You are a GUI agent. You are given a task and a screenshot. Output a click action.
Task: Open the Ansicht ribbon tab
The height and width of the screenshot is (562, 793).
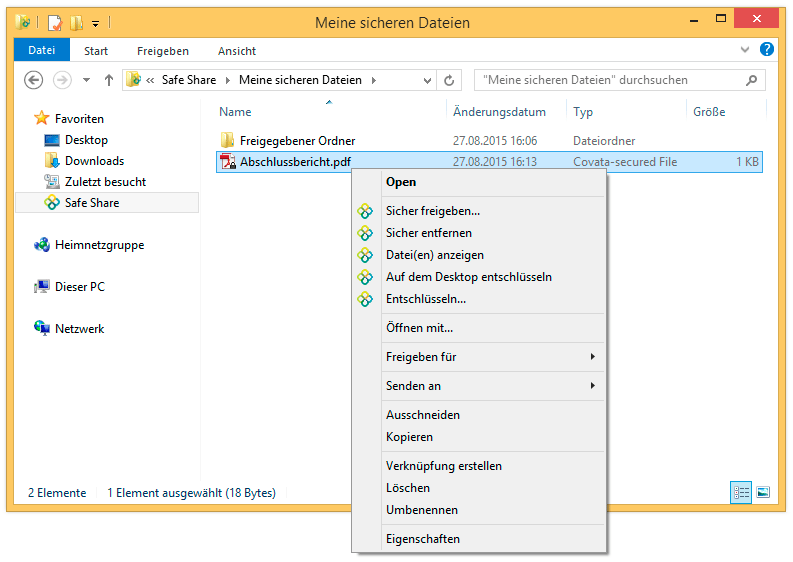(x=237, y=51)
